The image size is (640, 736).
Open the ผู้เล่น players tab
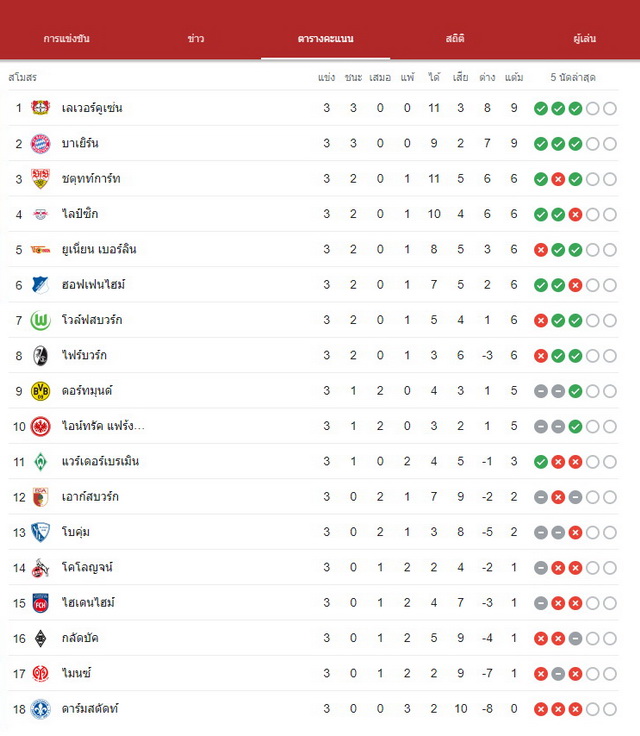pos(585,38)
